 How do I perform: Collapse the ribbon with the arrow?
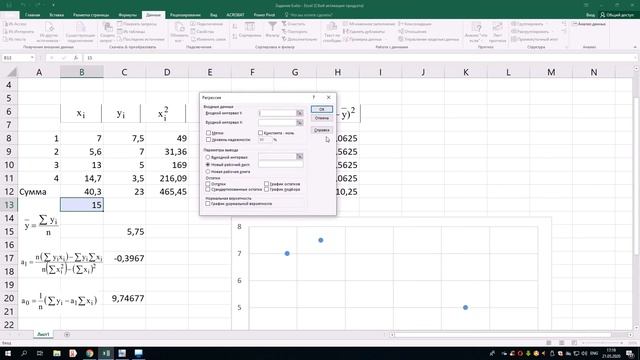635,47
